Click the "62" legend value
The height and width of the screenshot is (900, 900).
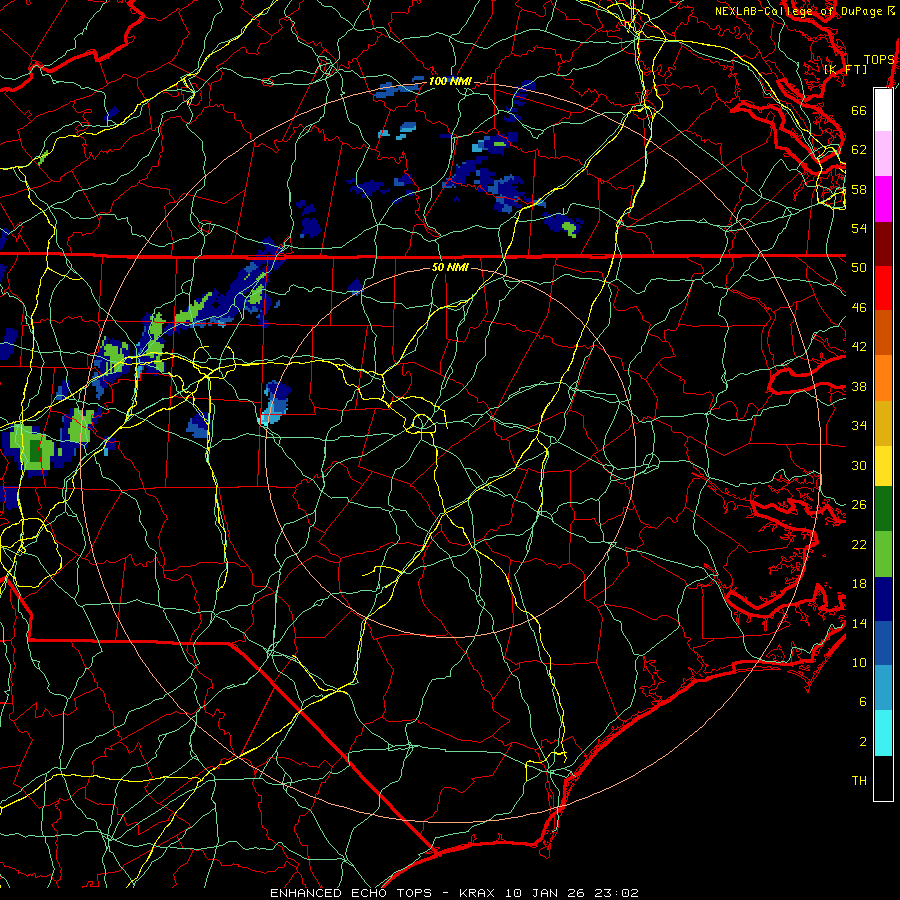859,150
